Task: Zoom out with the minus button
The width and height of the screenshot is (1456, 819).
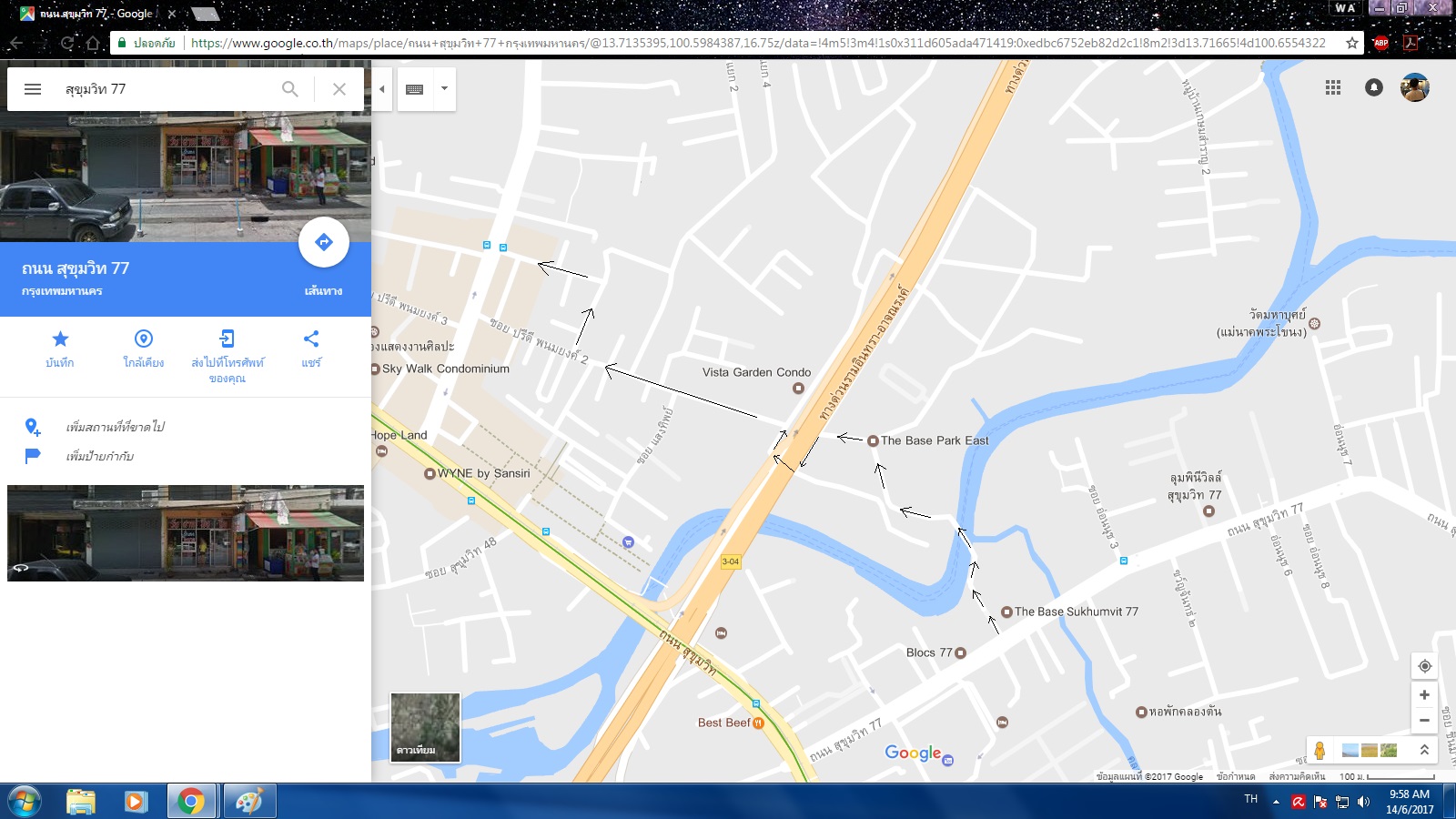Action: pyautogui.click(x=1425, y=721)
